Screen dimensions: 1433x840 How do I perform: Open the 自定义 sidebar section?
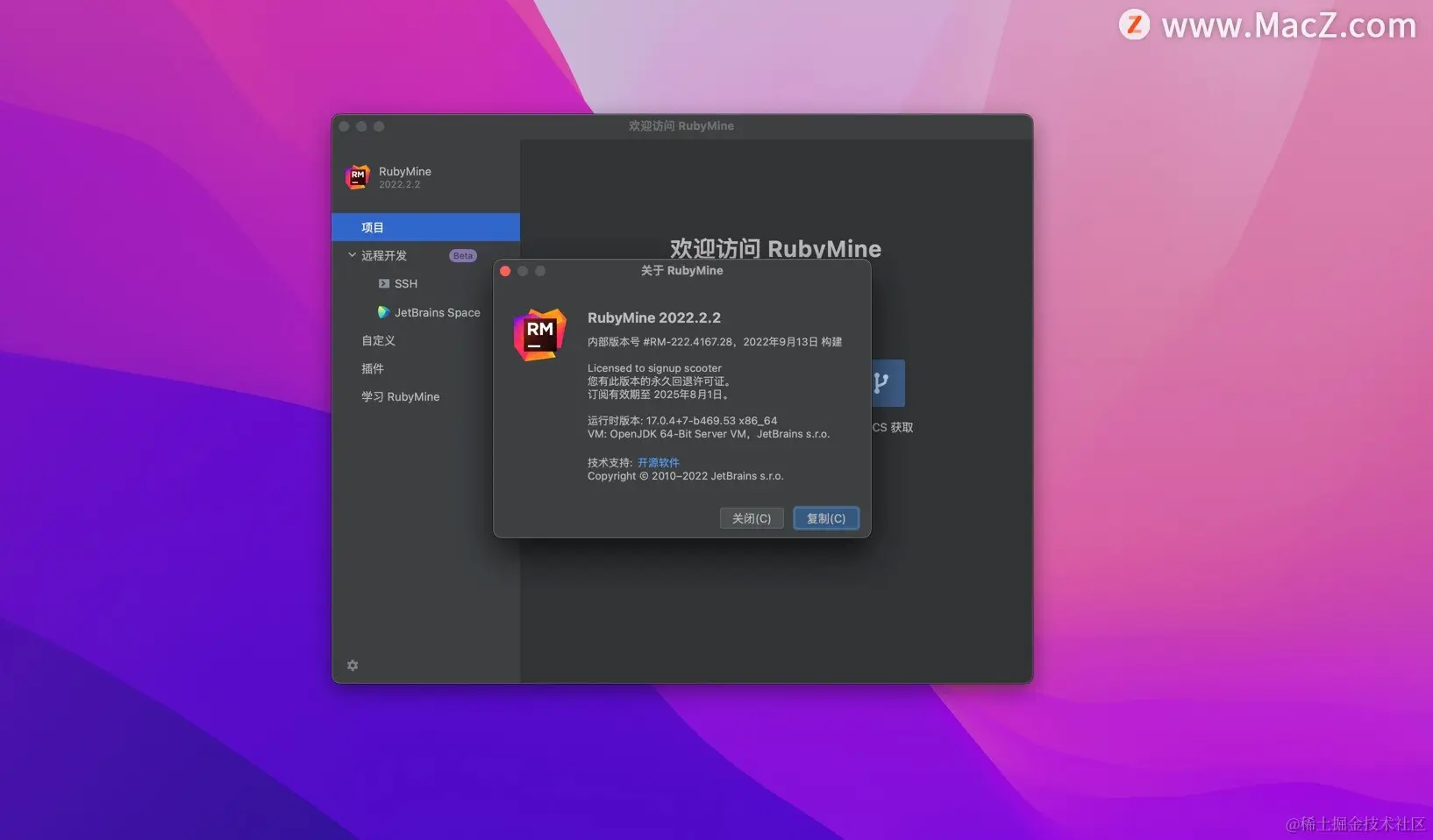378,340
